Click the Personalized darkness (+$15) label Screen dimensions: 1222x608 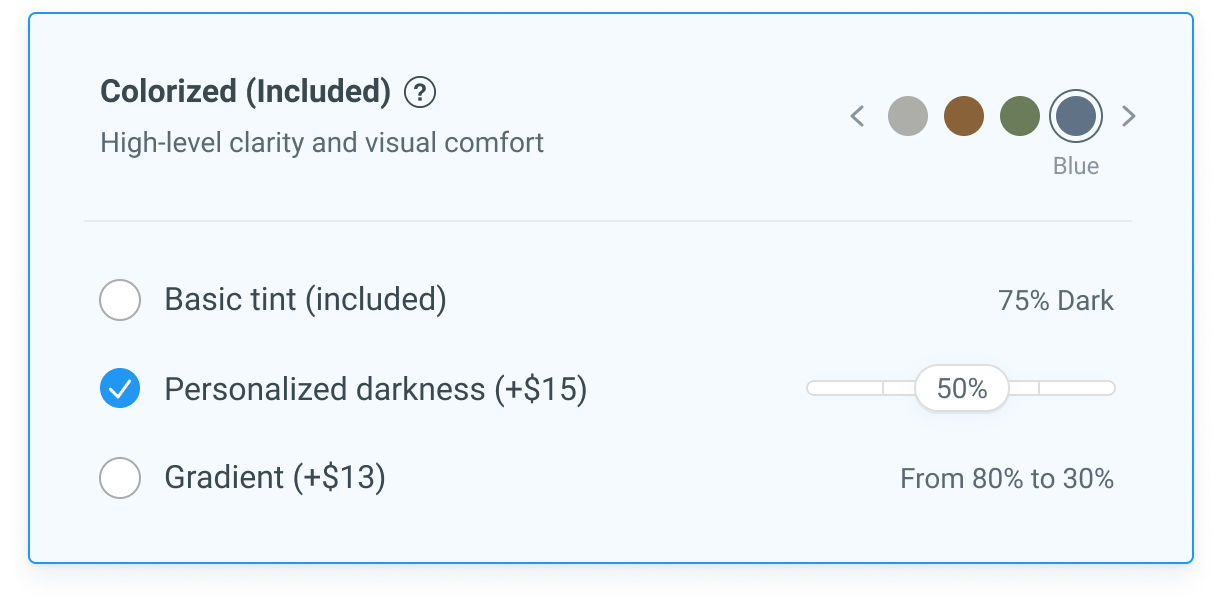tap(376, 388)
